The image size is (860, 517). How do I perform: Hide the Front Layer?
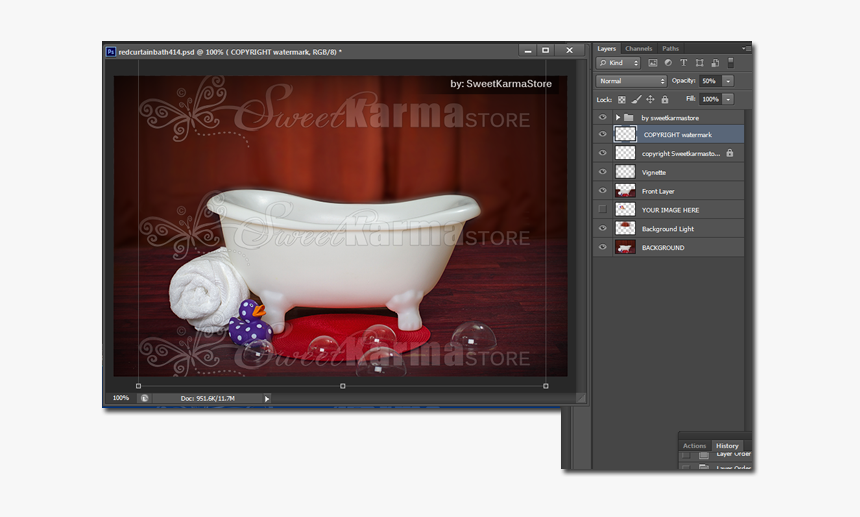point(602,191)
